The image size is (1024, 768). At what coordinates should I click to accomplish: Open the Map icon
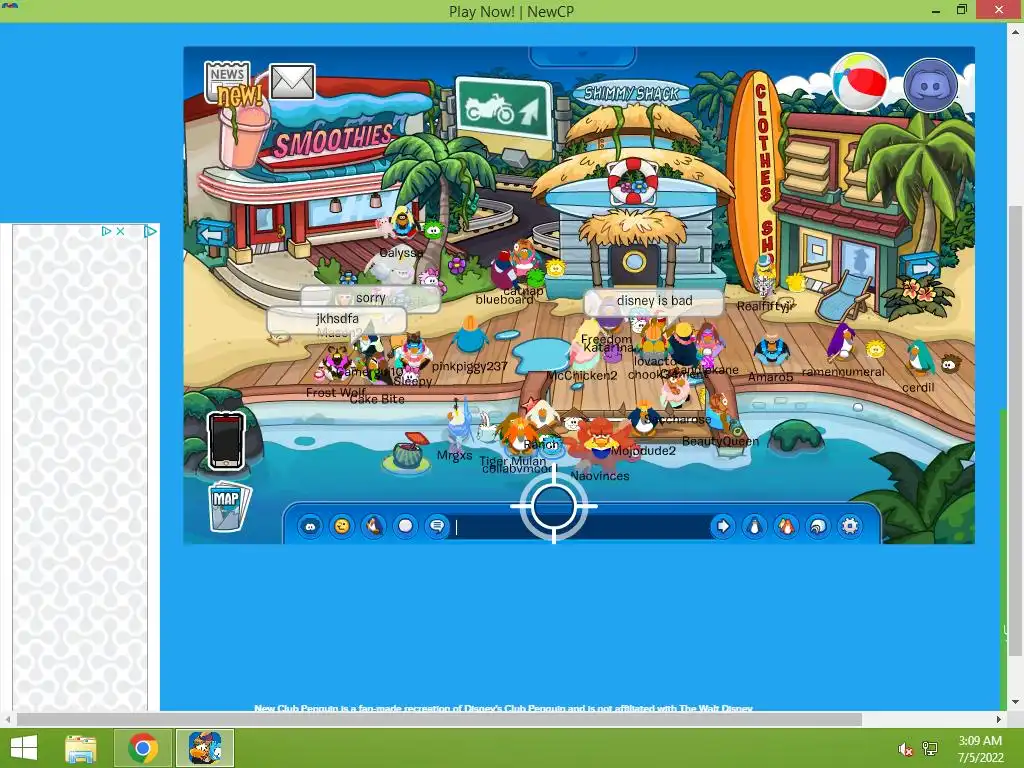point(229,505)
